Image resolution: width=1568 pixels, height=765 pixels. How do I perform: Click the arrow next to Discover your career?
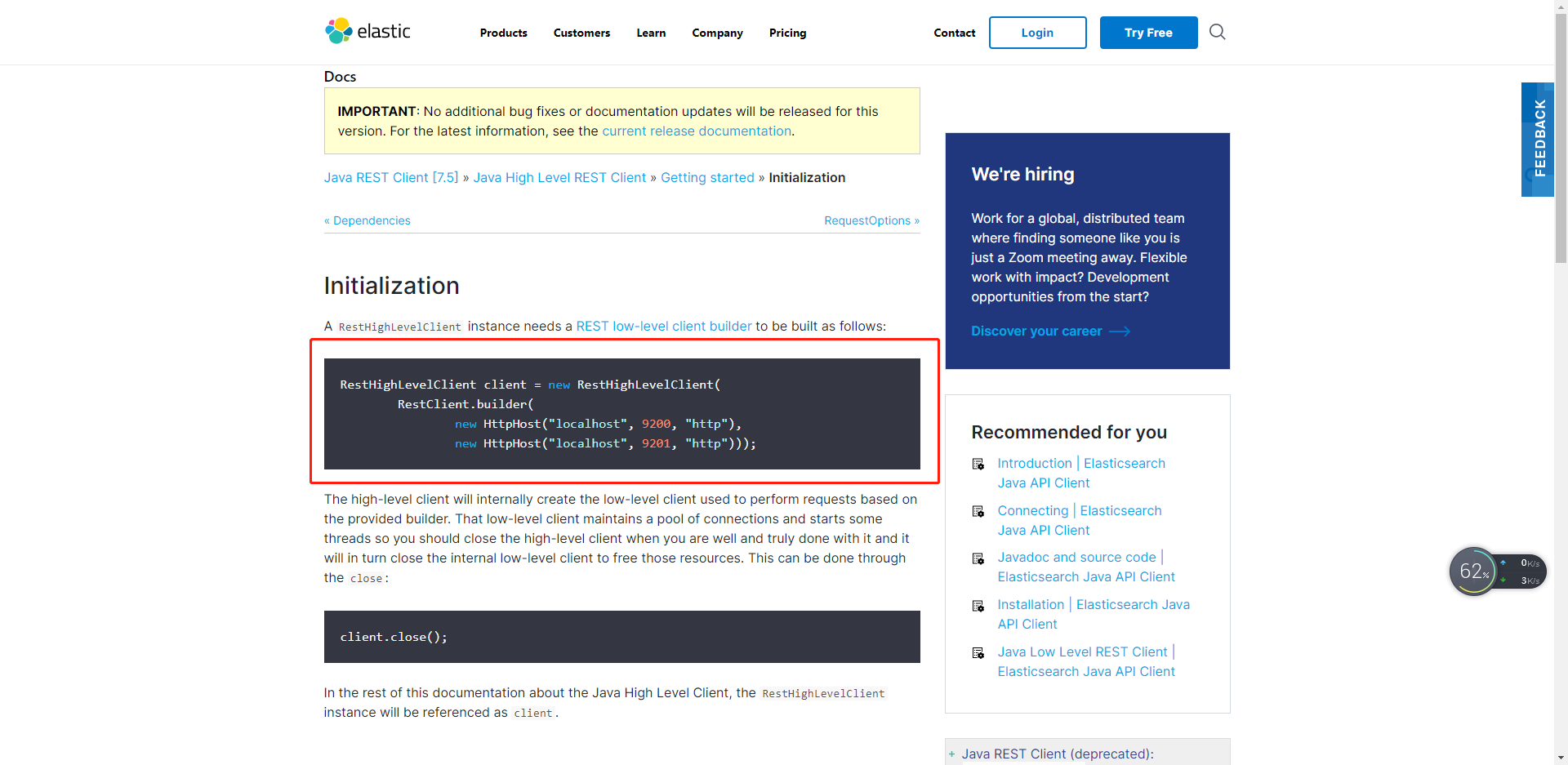pos(1120,331)
